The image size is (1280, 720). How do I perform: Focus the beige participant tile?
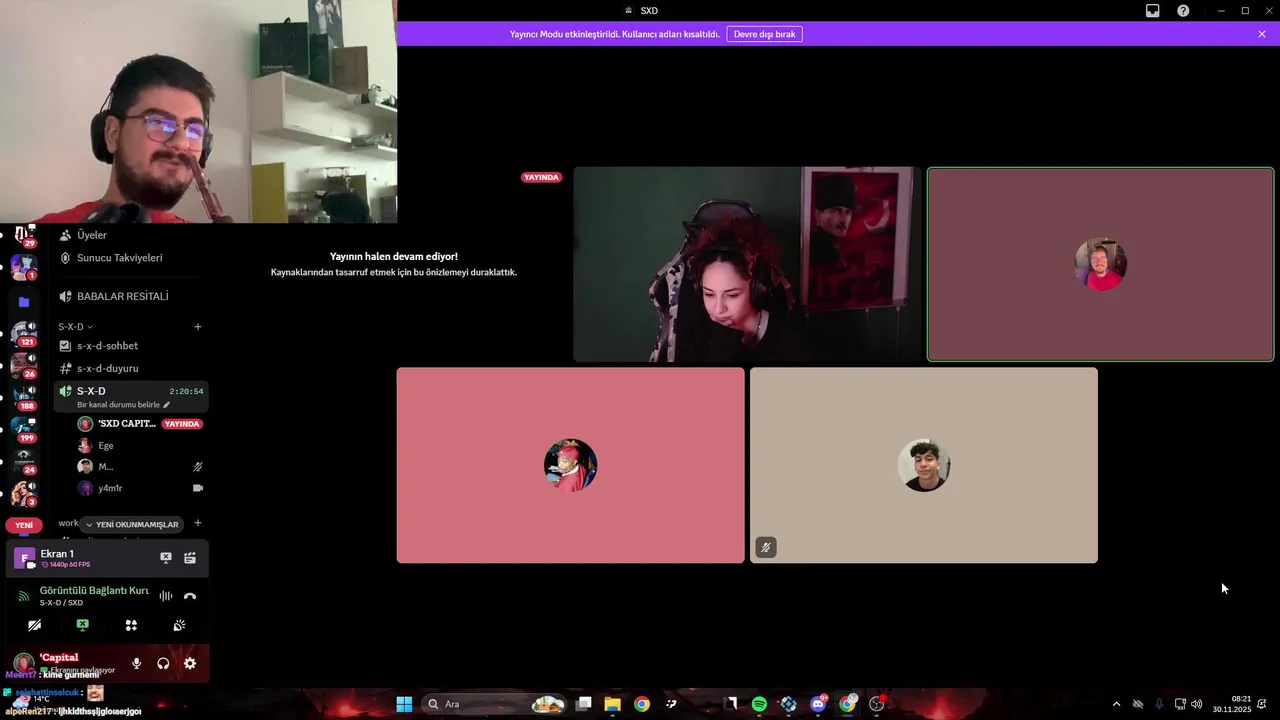pyautogui.click(x=923, y=465)
